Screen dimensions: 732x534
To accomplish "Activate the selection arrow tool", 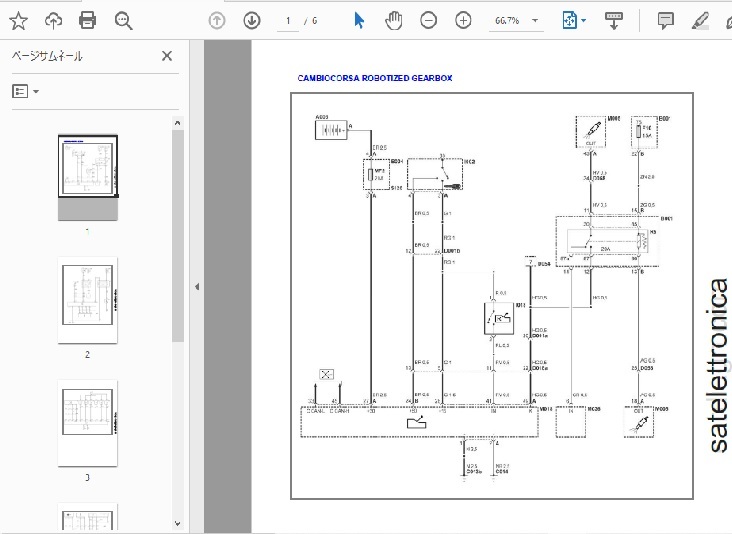I will coord(359,21).
